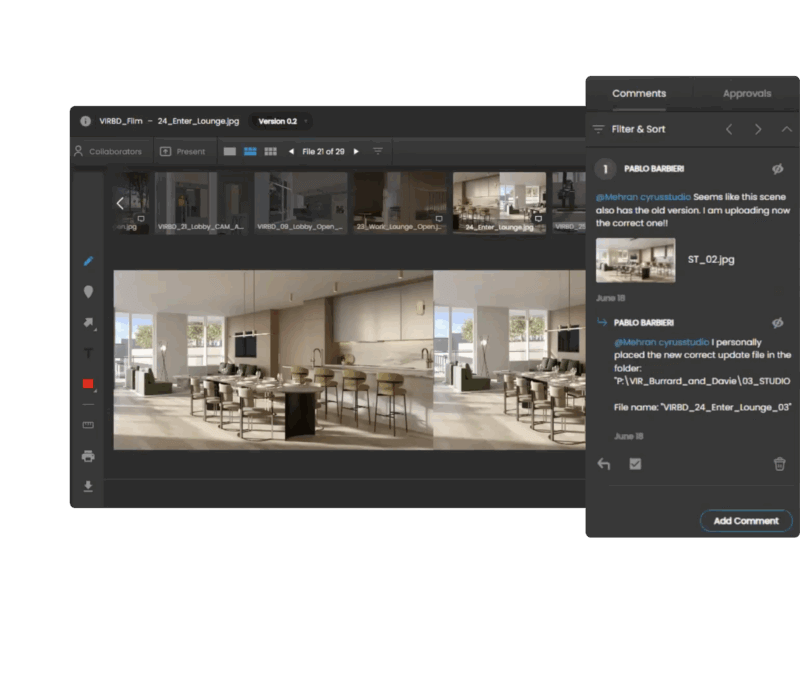Screen dimensions: 800x674
Task: Activate the text annotation tool
Action: point(88,353)
